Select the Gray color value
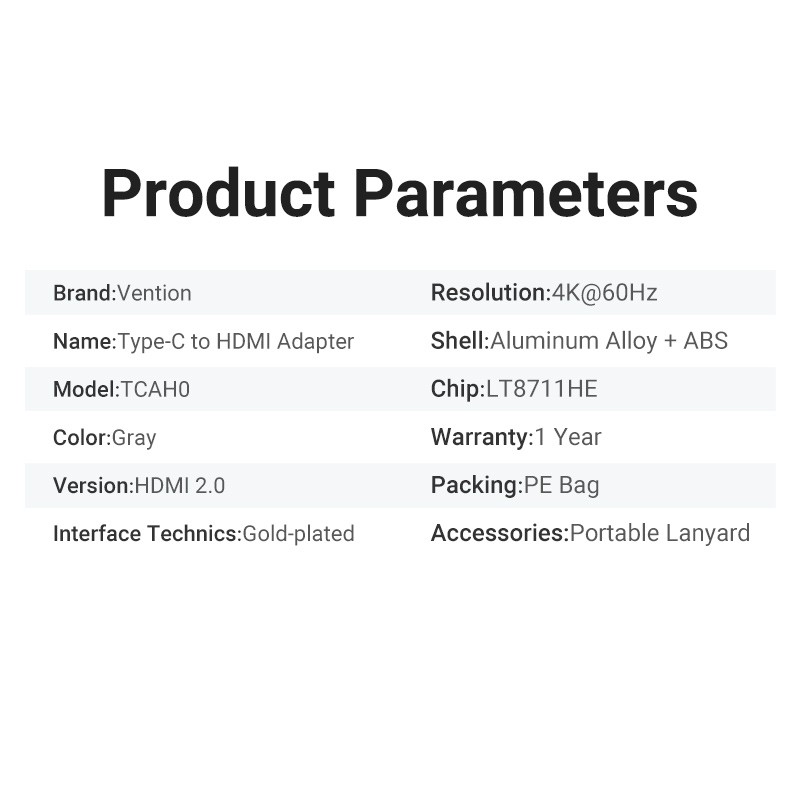Viewport: 800px width, 800px height. pyautogui.click(x=134, y=437)
